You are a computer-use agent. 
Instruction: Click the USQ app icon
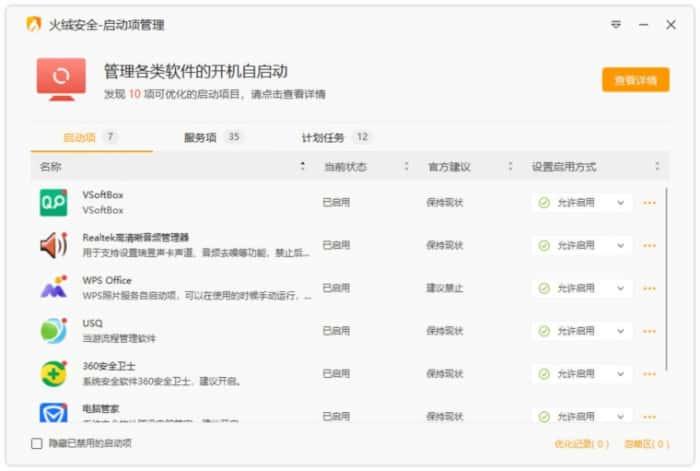53,331
